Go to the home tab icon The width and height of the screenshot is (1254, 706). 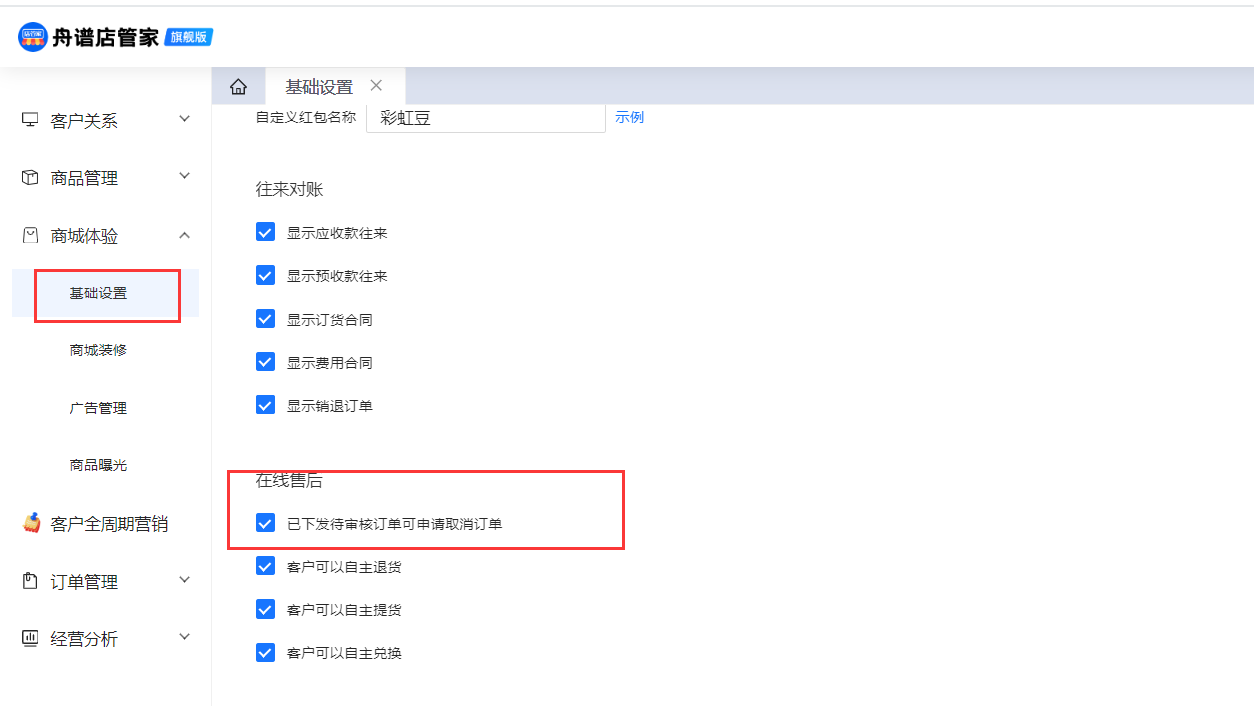pos(238,87)
